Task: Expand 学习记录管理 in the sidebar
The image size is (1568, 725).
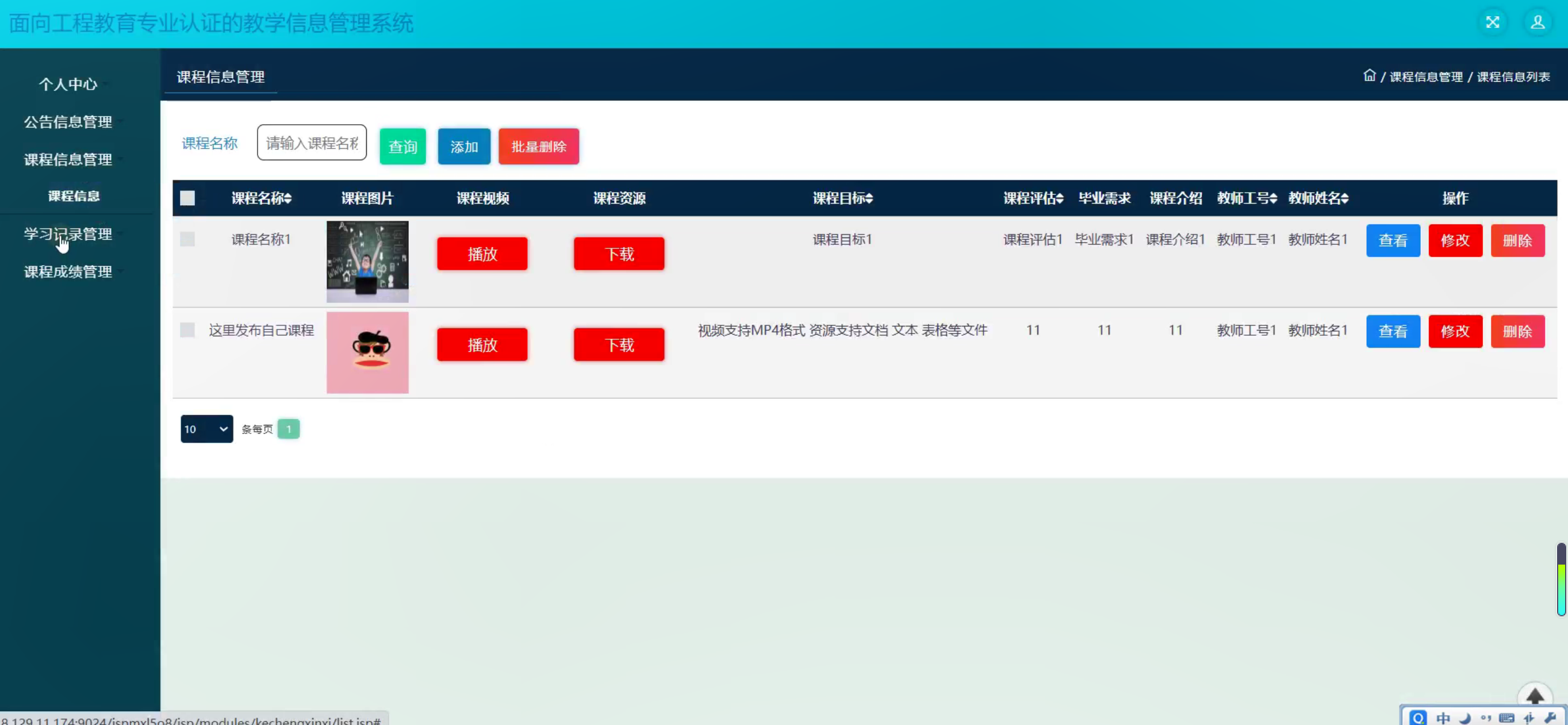Action: [68, 234]
